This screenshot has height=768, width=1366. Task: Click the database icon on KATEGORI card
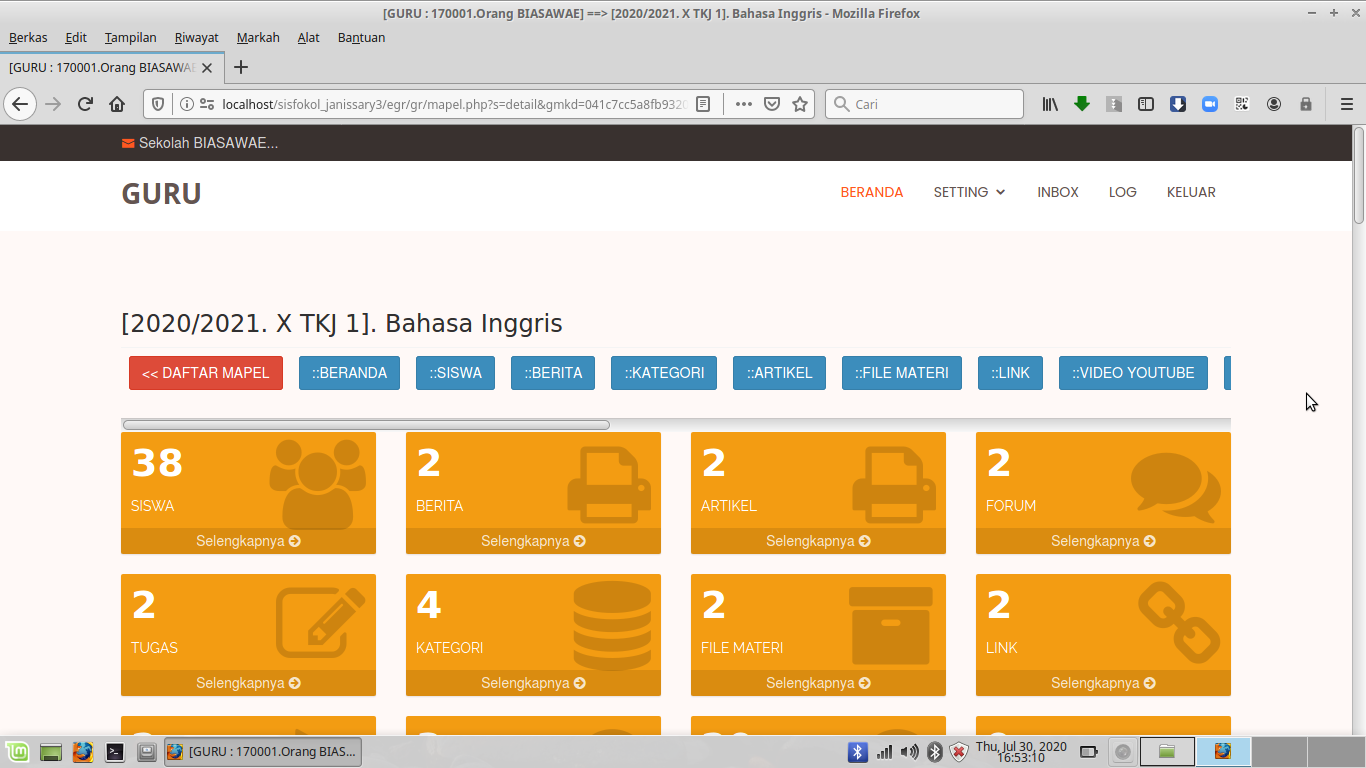[612, 626]
